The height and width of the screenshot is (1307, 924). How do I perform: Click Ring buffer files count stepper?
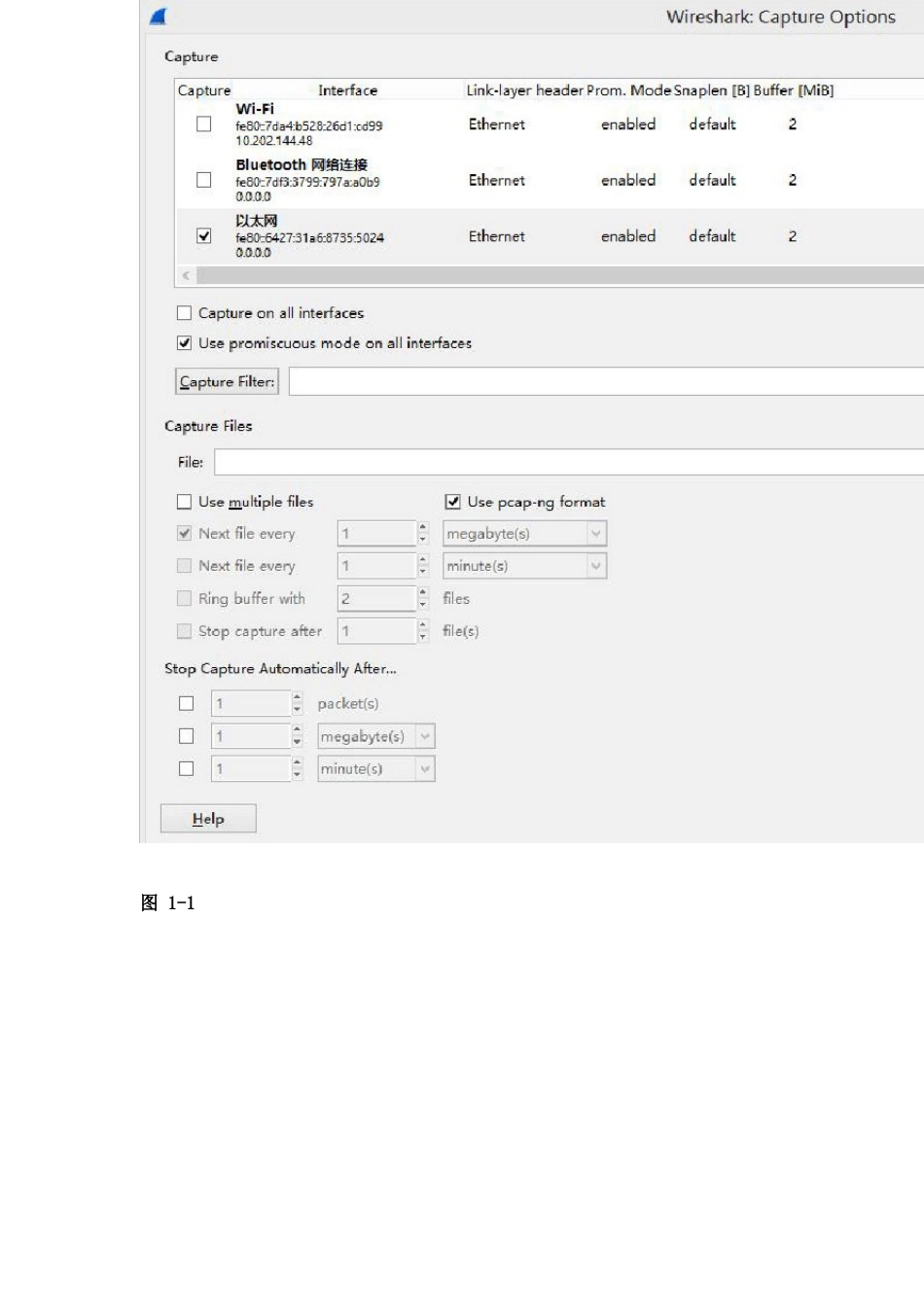tap(422, 599)
